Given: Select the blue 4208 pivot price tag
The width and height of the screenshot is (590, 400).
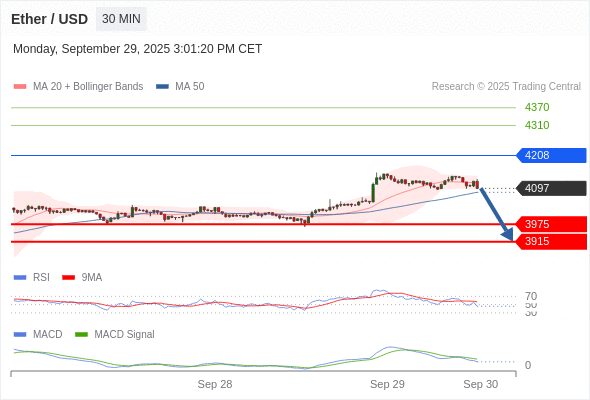Looking at the screenshot, I should (551, 155).
